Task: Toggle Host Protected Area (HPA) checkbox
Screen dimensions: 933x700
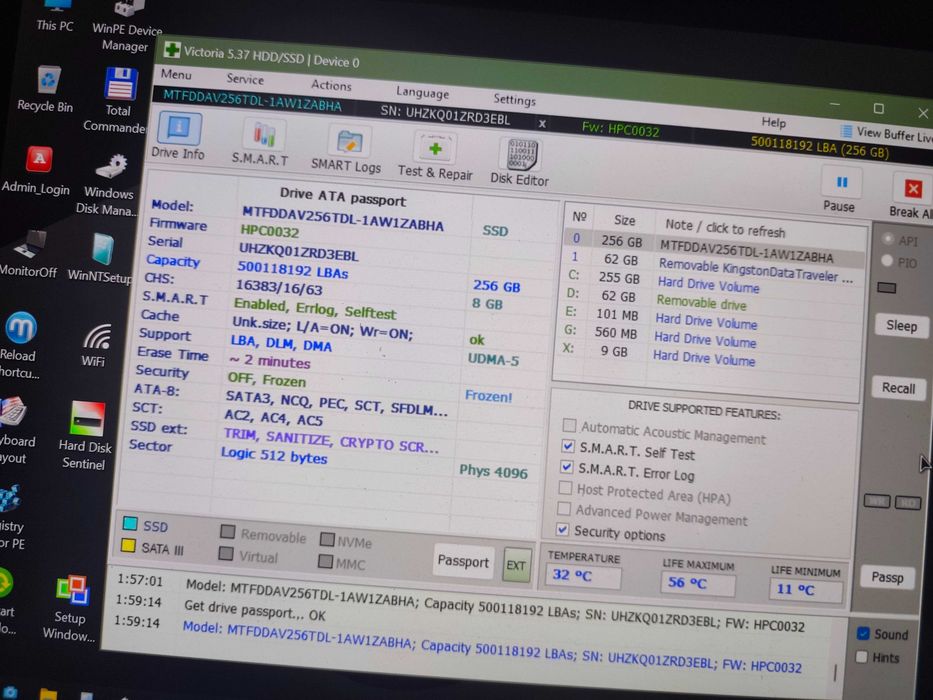Action: [x=565, y=488]
